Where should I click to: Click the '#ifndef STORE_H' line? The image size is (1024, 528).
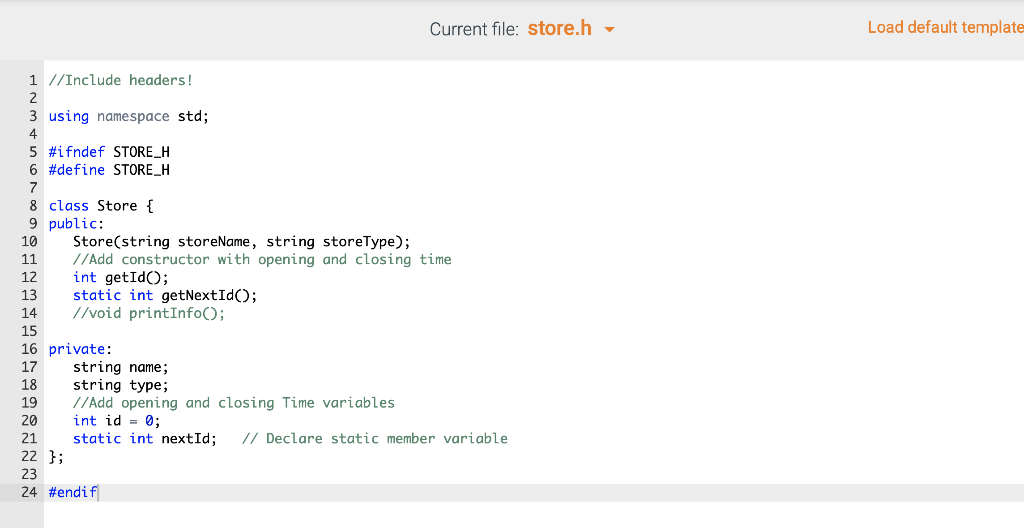pos(109,152)
